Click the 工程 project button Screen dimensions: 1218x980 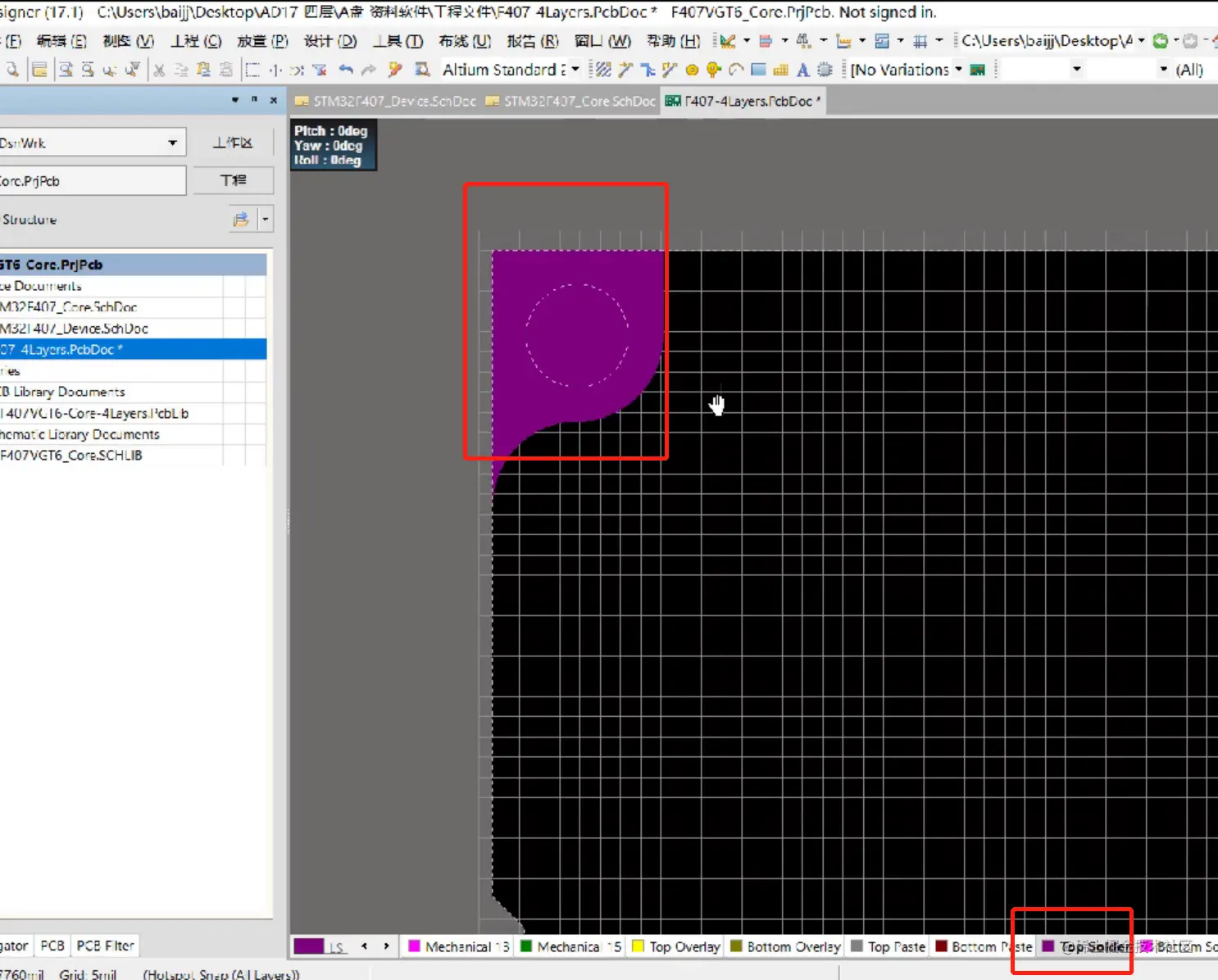click(x=233, y=180)
